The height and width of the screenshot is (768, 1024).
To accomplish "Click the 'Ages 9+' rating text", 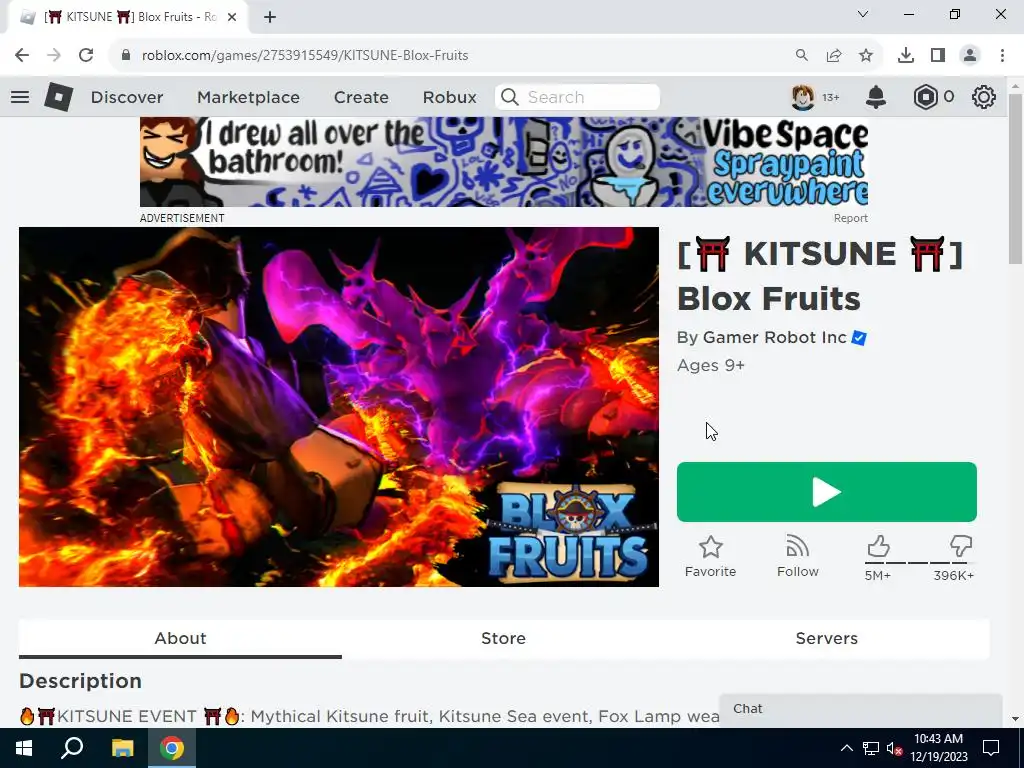I will coord(711,365).
